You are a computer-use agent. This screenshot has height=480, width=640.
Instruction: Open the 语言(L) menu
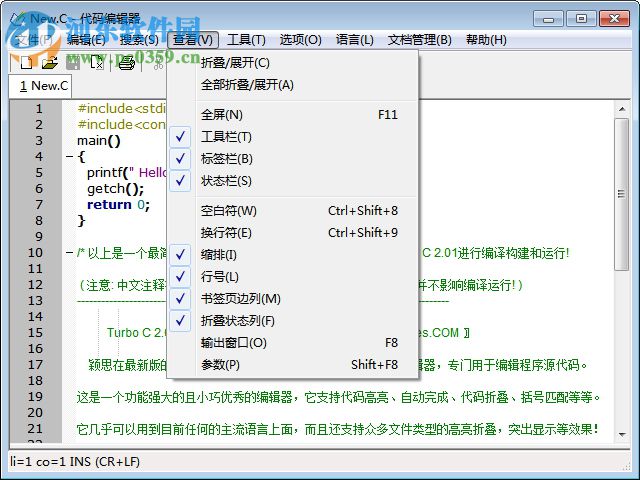(355, 40)
